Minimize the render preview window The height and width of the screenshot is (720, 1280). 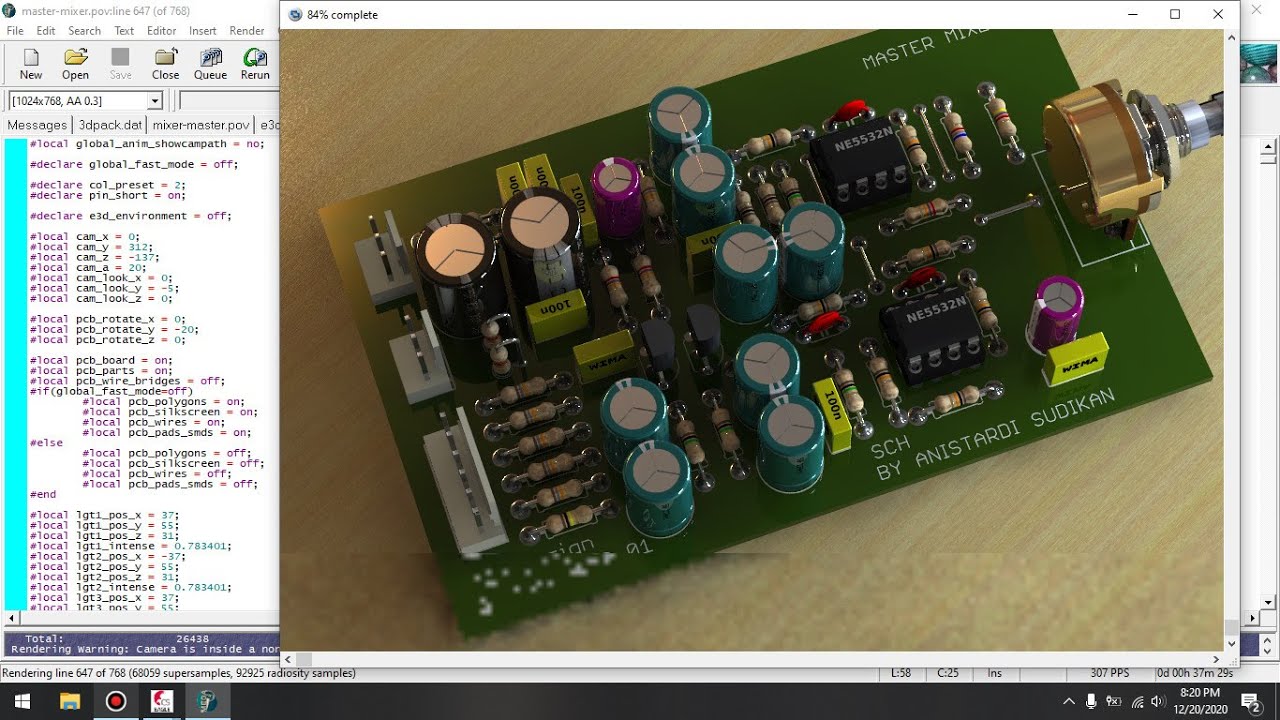coord(1133,14)
